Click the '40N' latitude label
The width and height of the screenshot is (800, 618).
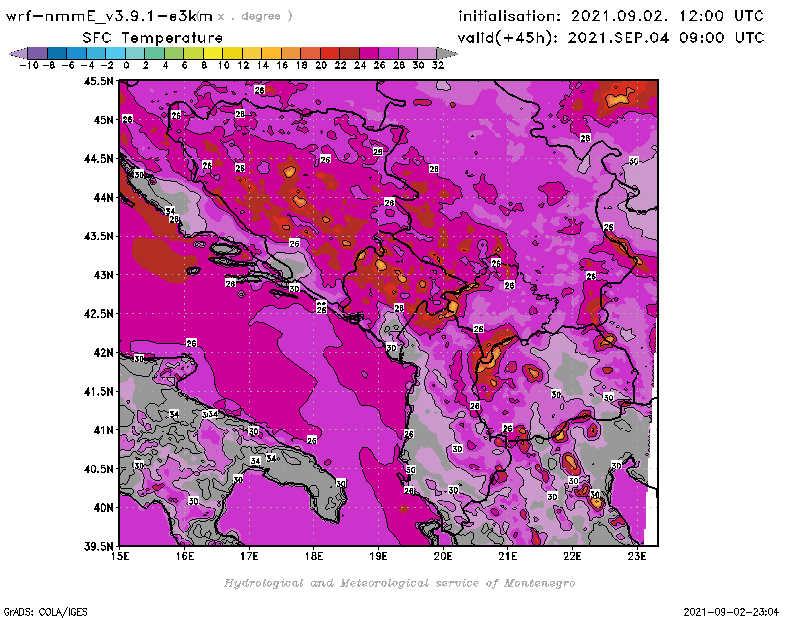pos(103,508)
